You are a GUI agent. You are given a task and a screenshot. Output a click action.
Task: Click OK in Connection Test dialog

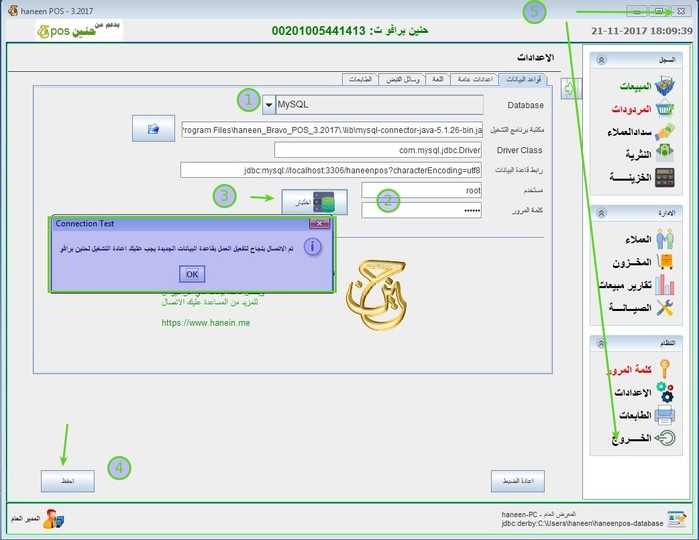(192, 274)
